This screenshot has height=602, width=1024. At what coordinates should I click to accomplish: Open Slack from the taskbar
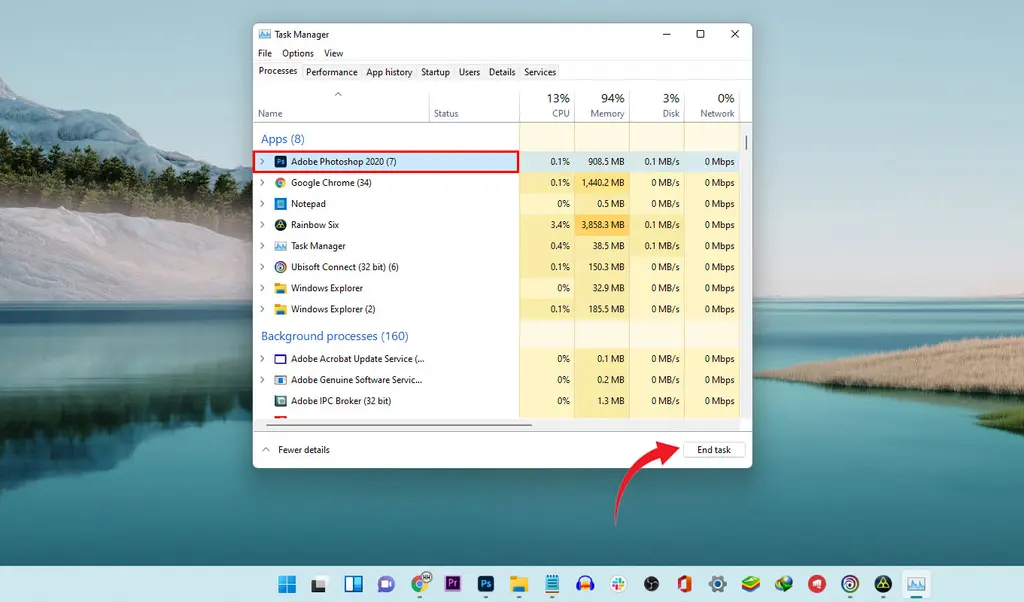(618, 584)
